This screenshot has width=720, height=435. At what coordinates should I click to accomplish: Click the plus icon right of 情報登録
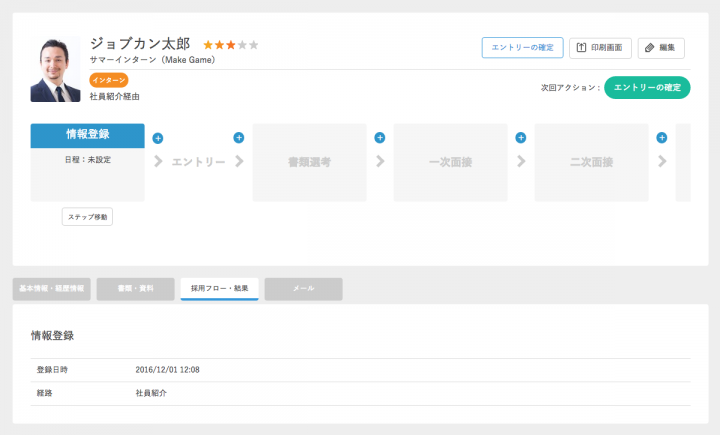click(158, 138)
